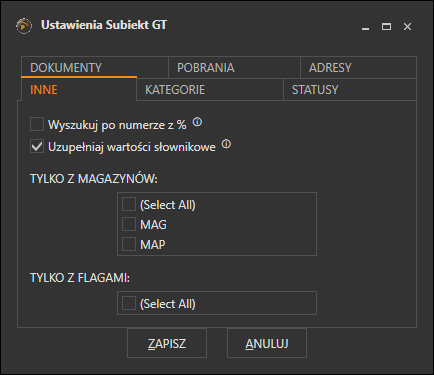Check Select All under Tylko z flagami
This screenshot has width=434, height=375.
[129, 303]
